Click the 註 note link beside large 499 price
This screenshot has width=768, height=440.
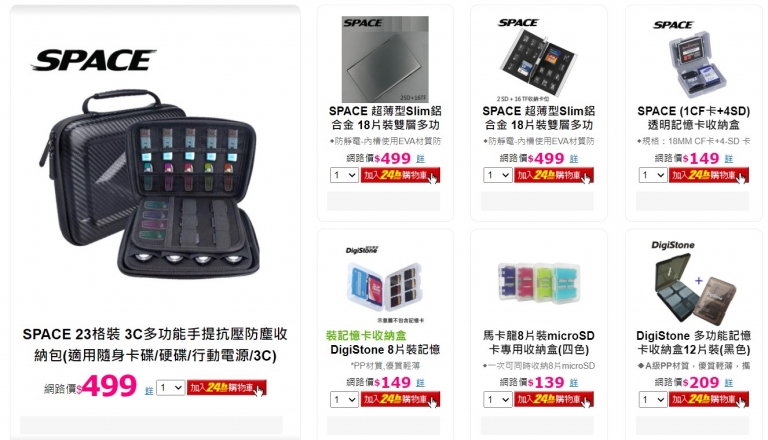149,391
